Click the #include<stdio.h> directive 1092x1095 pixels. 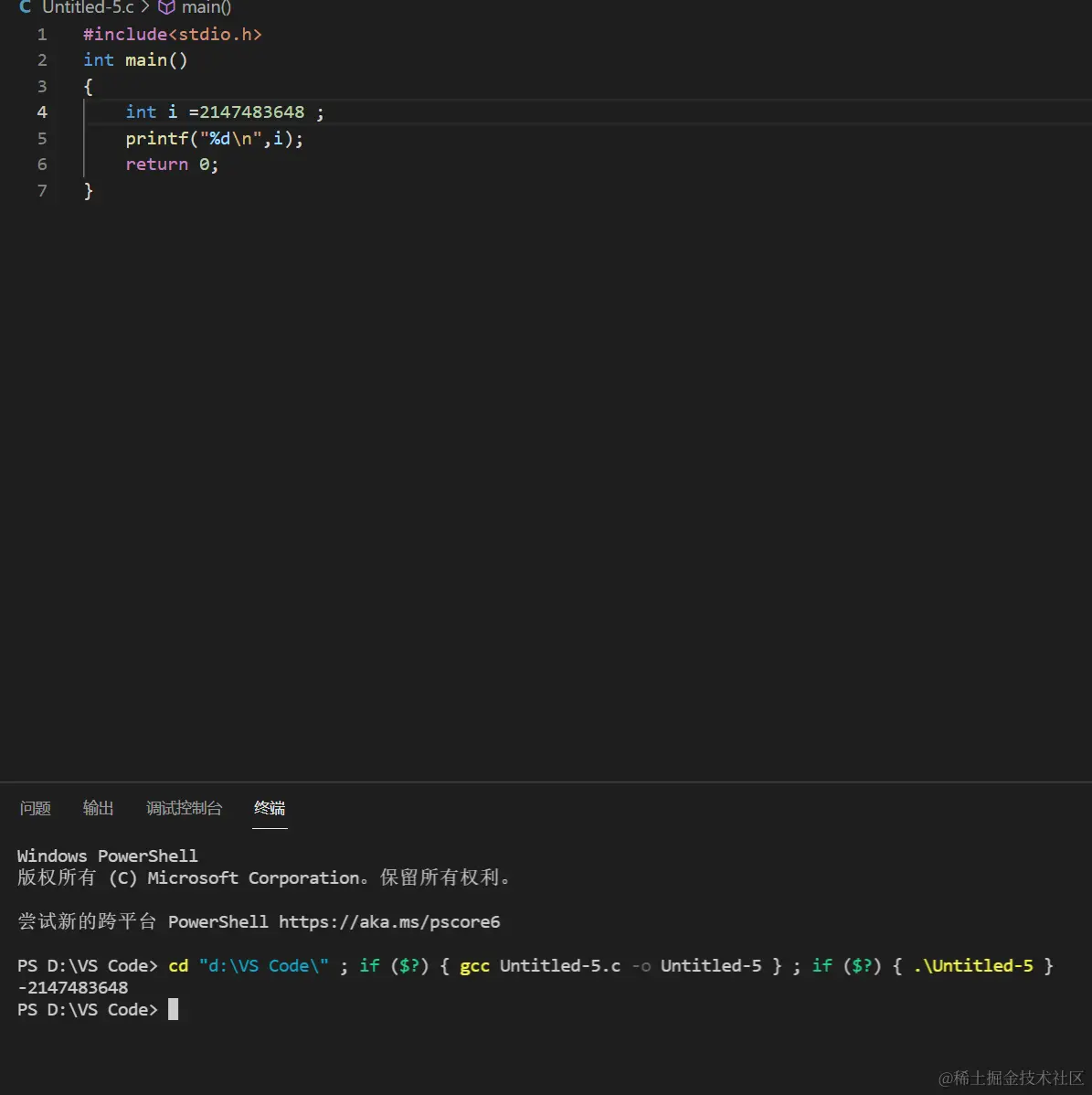[x=172, y=34]
